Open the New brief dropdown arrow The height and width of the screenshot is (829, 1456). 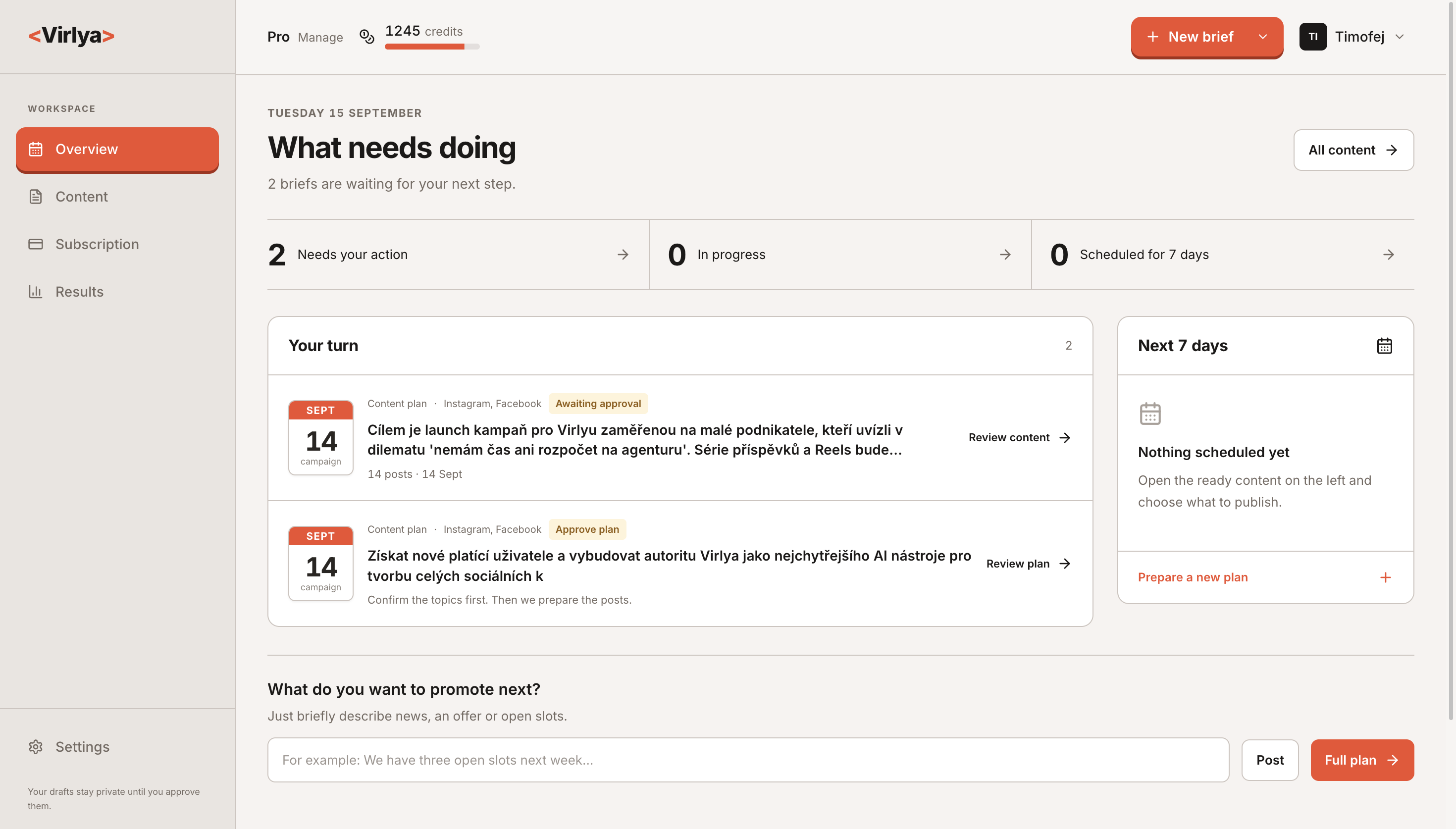tap(1262, 37)
